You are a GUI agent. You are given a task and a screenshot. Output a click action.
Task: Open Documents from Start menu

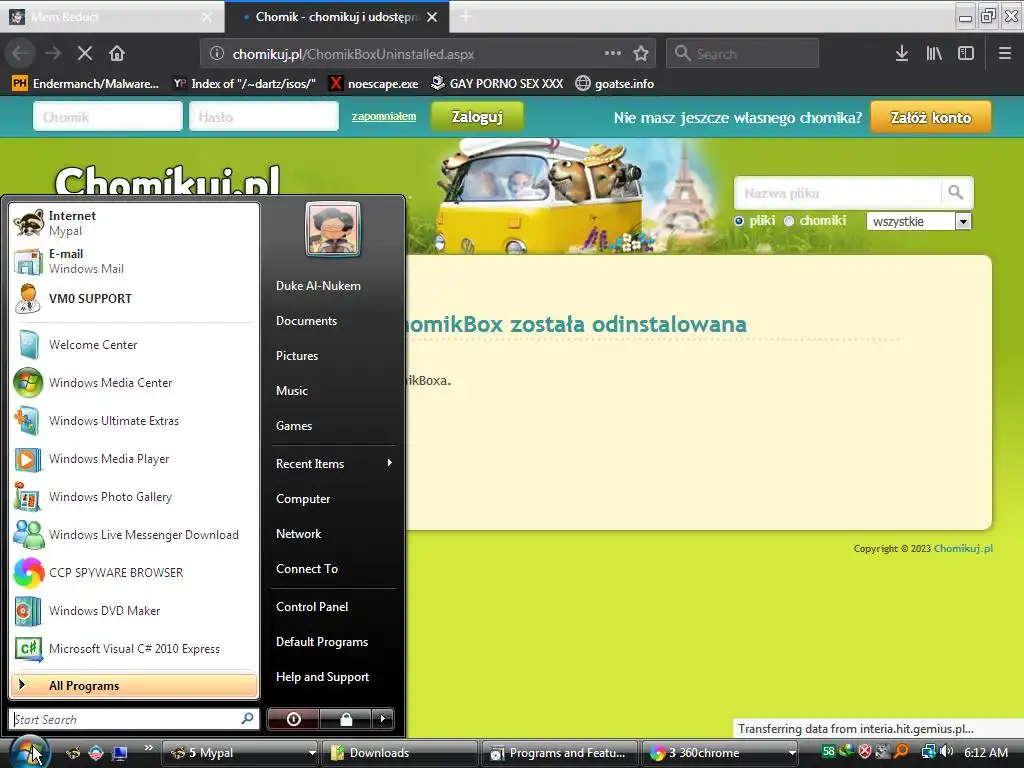[306, 321]
